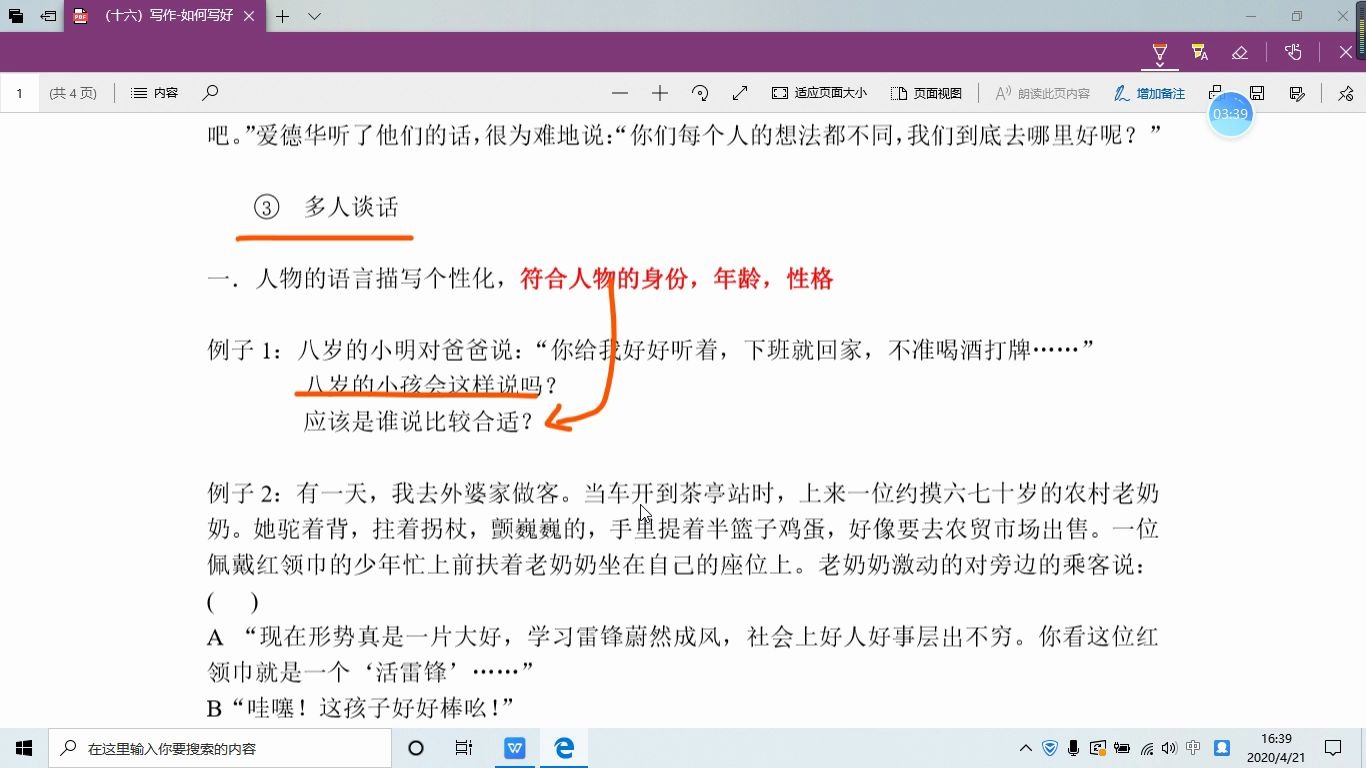Click the Windows taskbar search box

[x=220, y=748]
